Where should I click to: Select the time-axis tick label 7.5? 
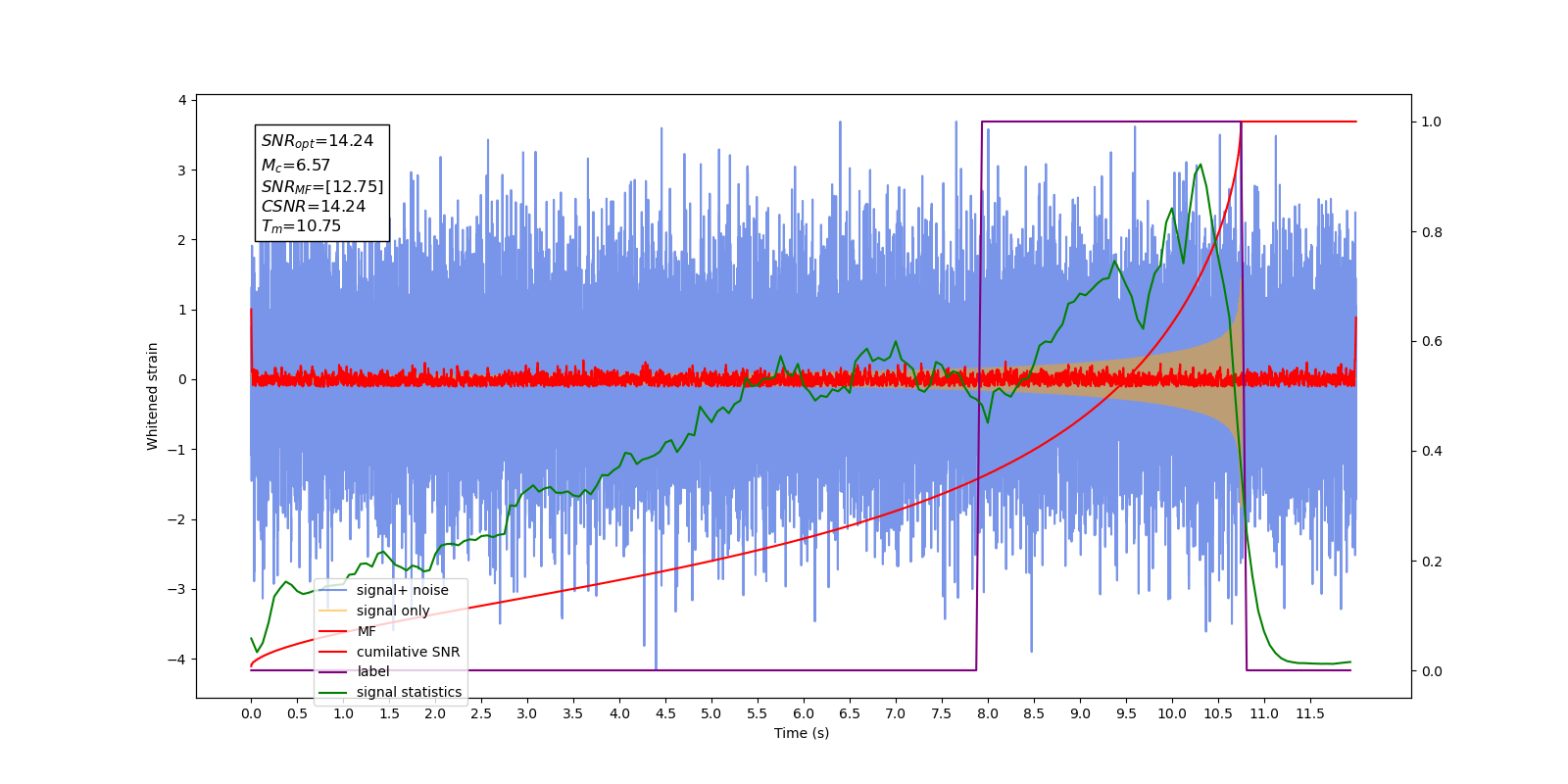[942, 713]
